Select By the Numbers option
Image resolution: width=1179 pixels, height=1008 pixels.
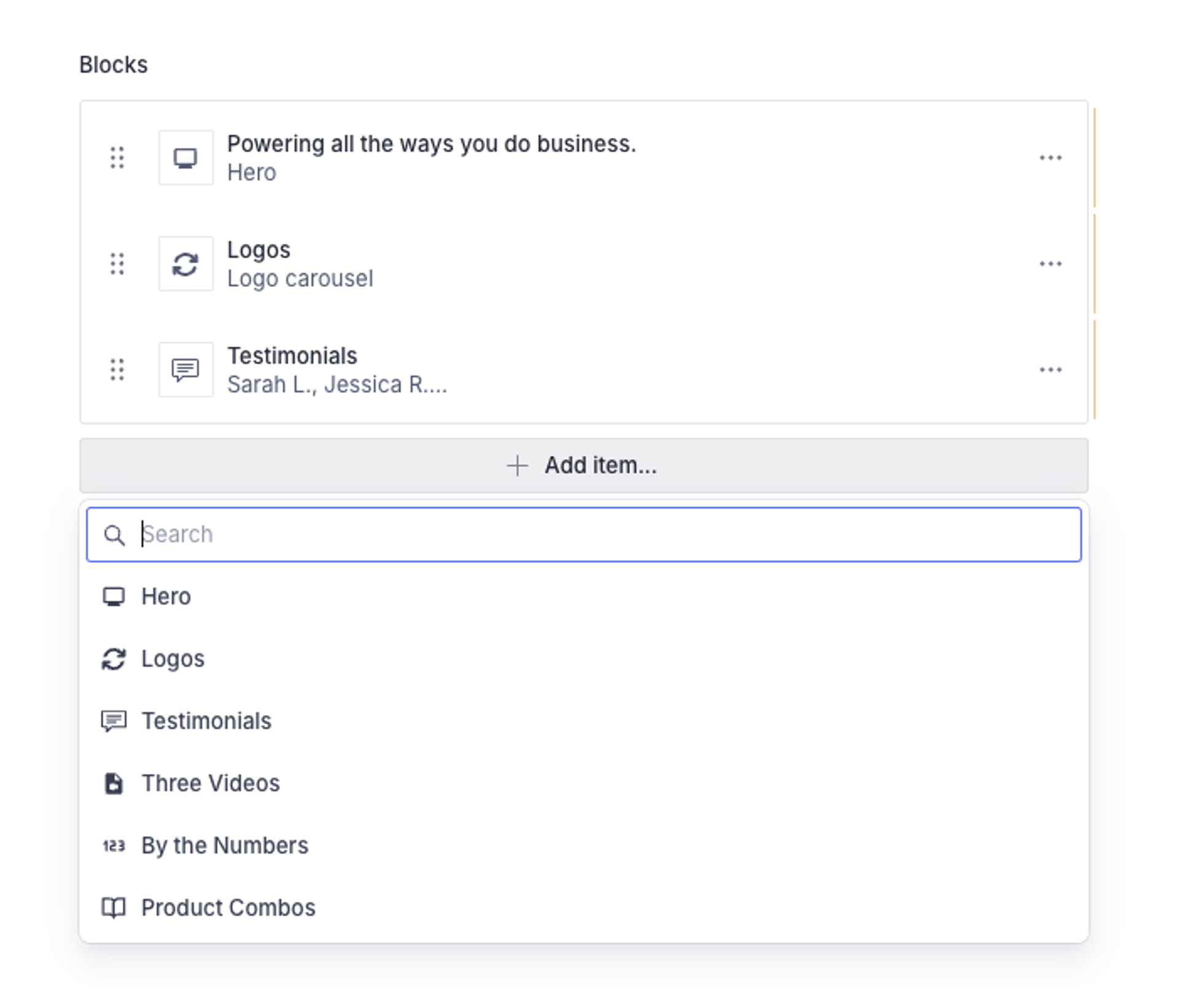[x=225, y=846]
